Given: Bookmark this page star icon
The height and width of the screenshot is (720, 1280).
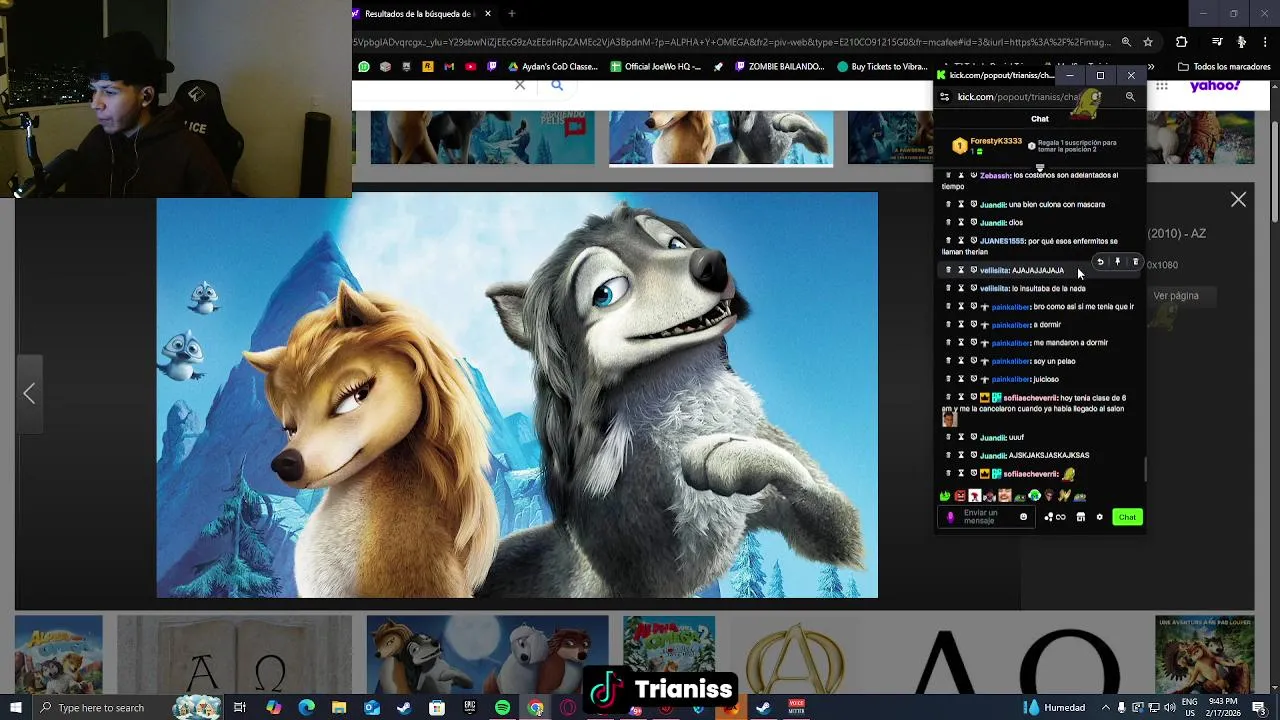Looking at the screenshot, I should point(1148,42).
